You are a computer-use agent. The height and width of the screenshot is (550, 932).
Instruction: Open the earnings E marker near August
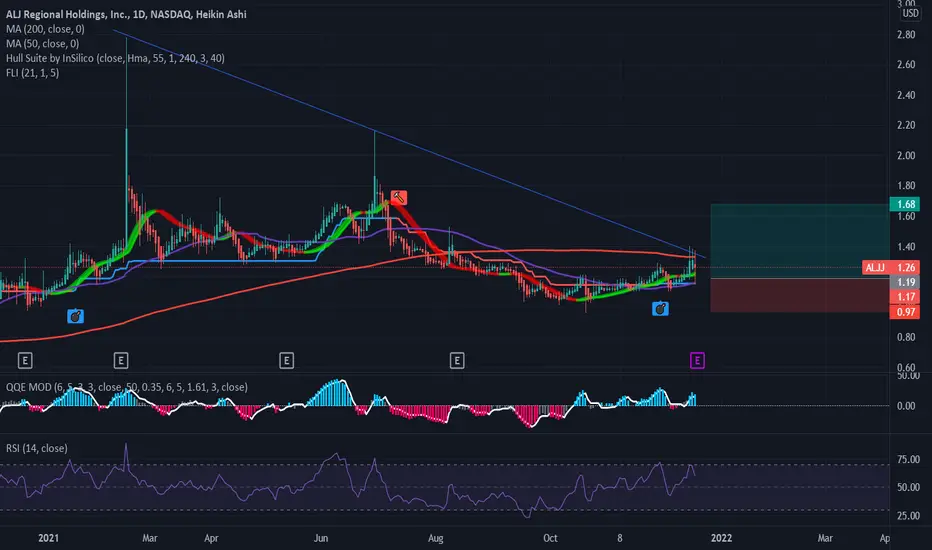coord(456,360)
